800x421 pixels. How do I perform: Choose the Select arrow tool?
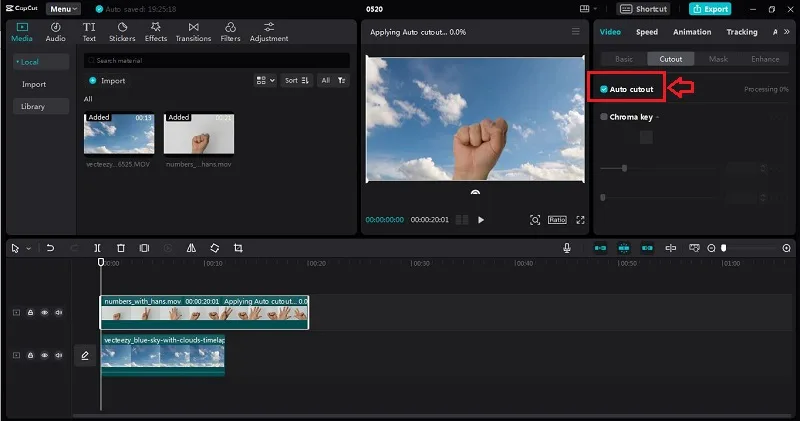click(x=15, y=248)
